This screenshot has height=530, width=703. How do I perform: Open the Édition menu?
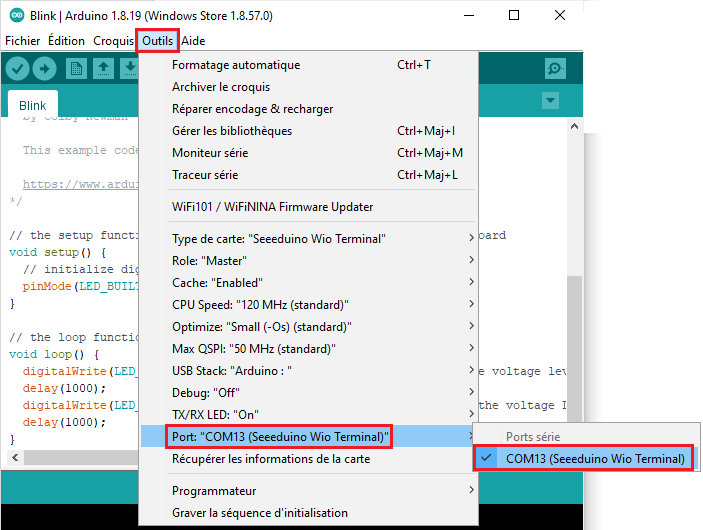pyautogui.click(x=66, y=41)
